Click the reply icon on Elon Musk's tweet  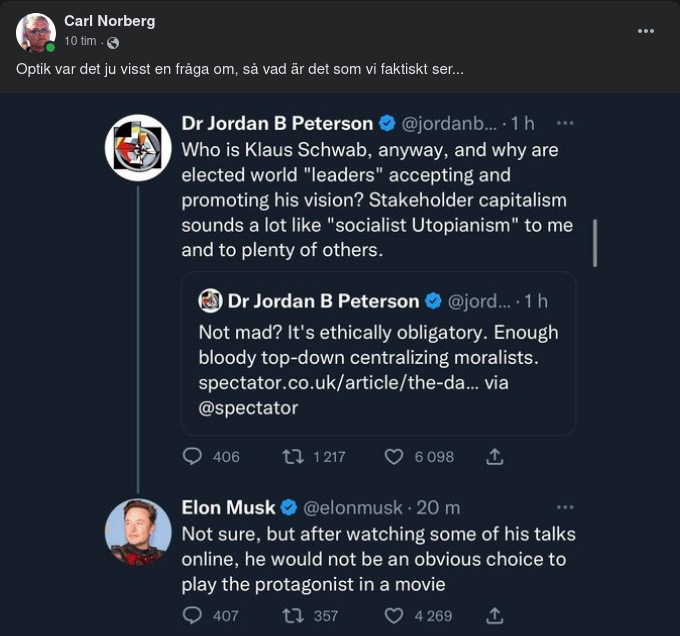[x=193, y=615]
